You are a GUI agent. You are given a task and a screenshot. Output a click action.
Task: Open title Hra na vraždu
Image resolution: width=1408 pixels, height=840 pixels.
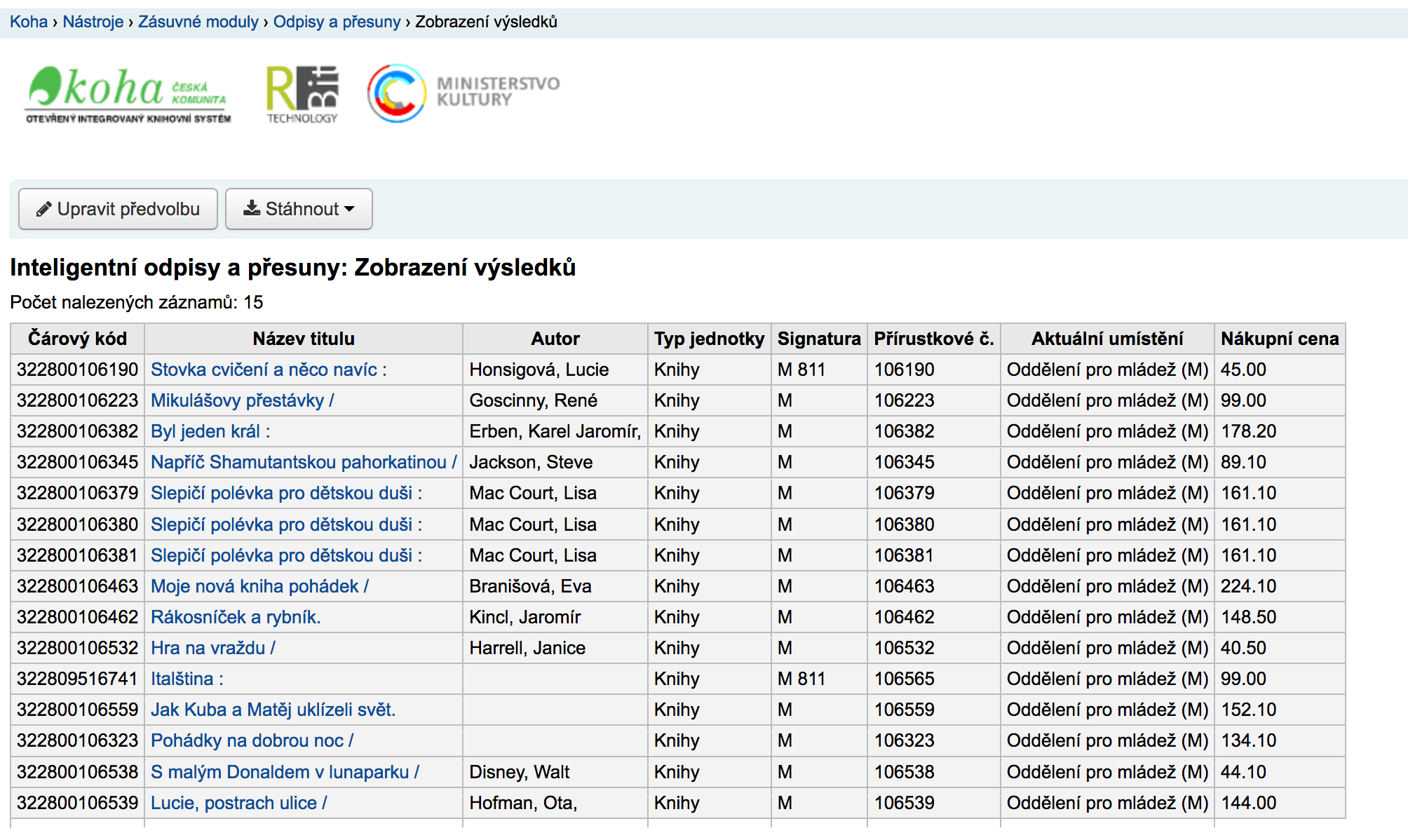point(212,648)
